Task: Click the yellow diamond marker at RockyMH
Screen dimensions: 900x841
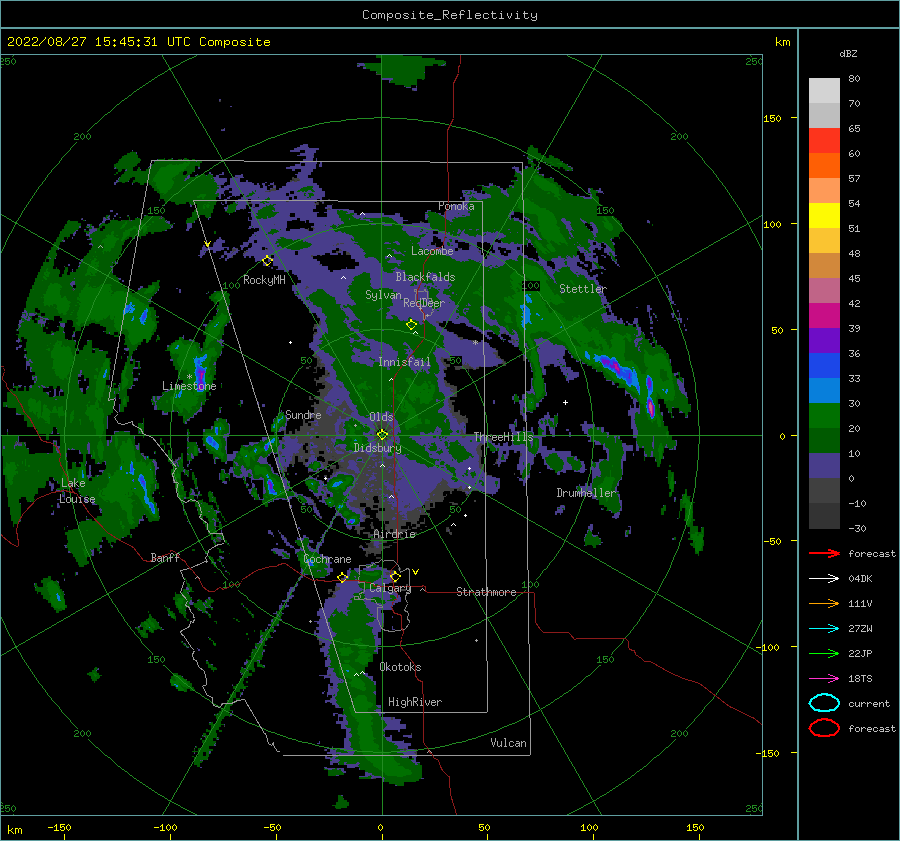Action: [x=267, y=261]
